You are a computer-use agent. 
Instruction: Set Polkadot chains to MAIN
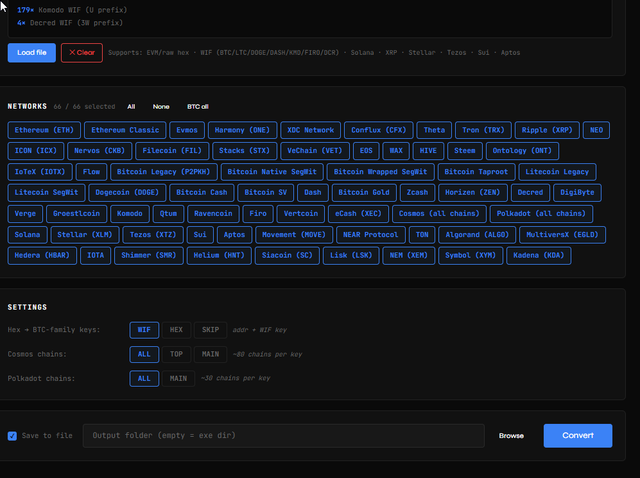[178, 378]
